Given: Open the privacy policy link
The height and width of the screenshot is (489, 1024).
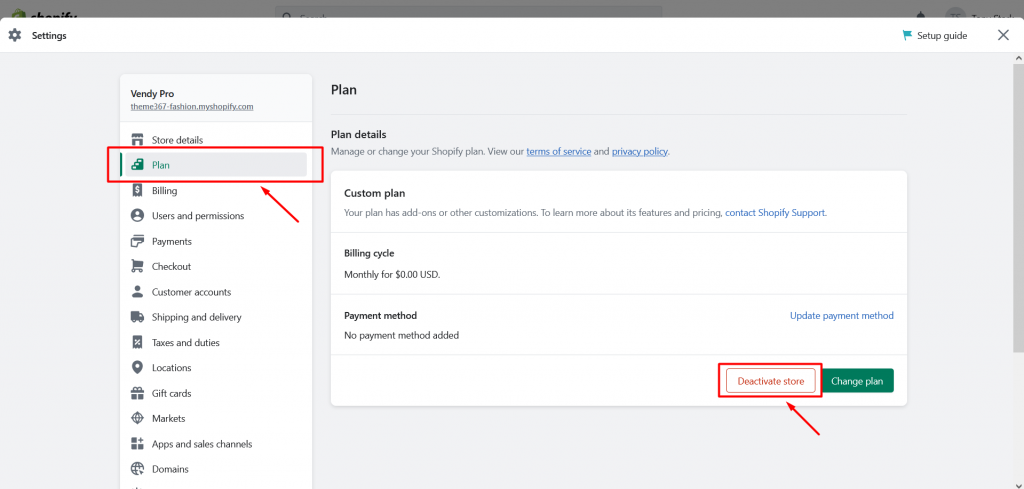Looking at the screenshot, I should (x=639, y=151).
